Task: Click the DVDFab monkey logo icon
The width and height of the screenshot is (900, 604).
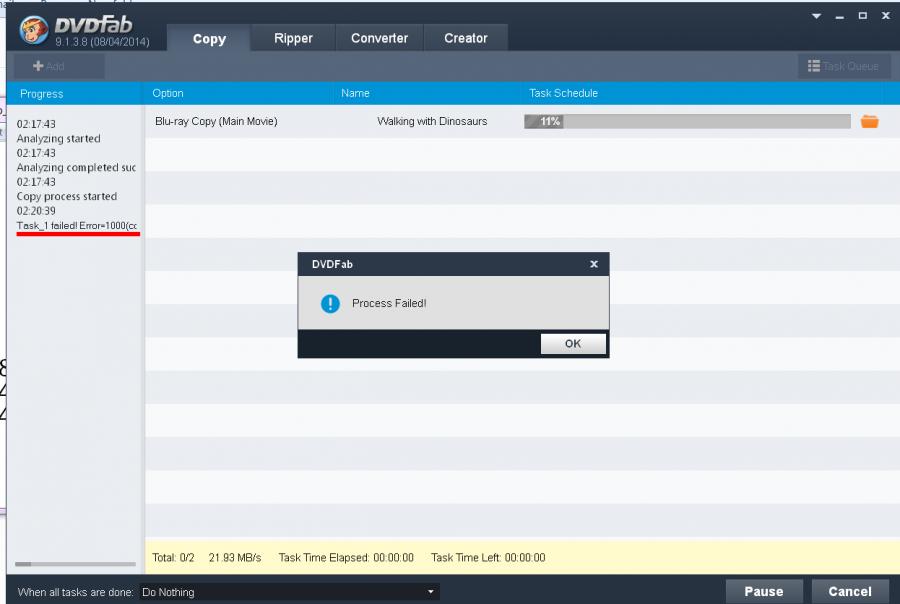Action: tap(33, 29)
